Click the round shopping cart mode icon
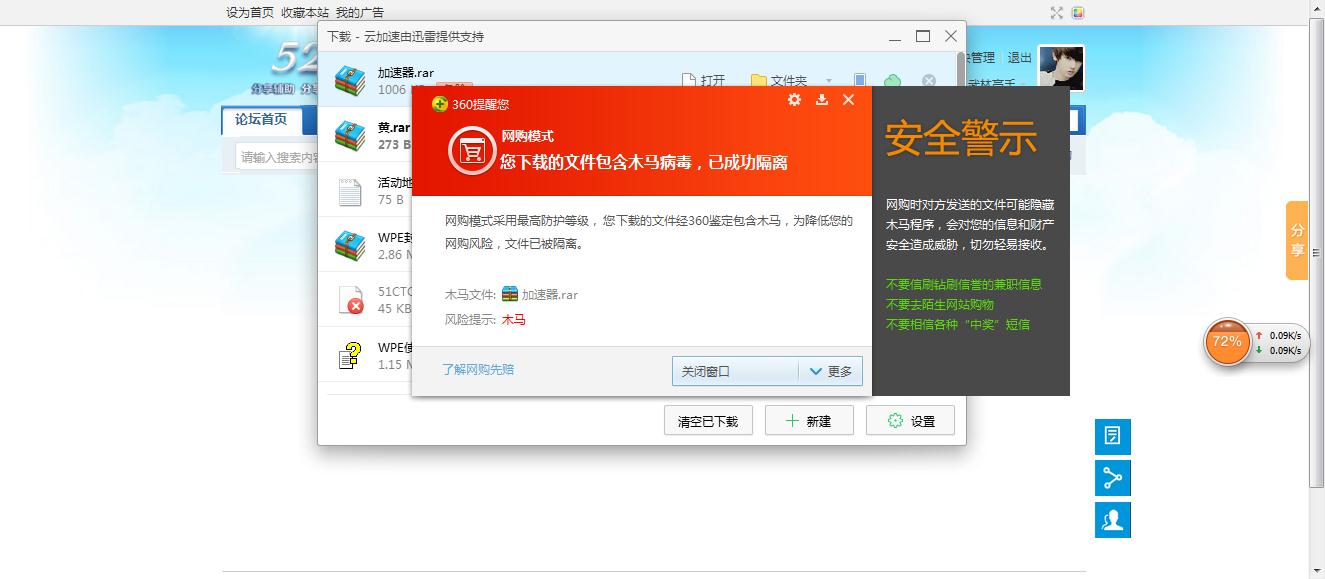The height and width of the screenshot is (579, 1325). coord(471,151)
